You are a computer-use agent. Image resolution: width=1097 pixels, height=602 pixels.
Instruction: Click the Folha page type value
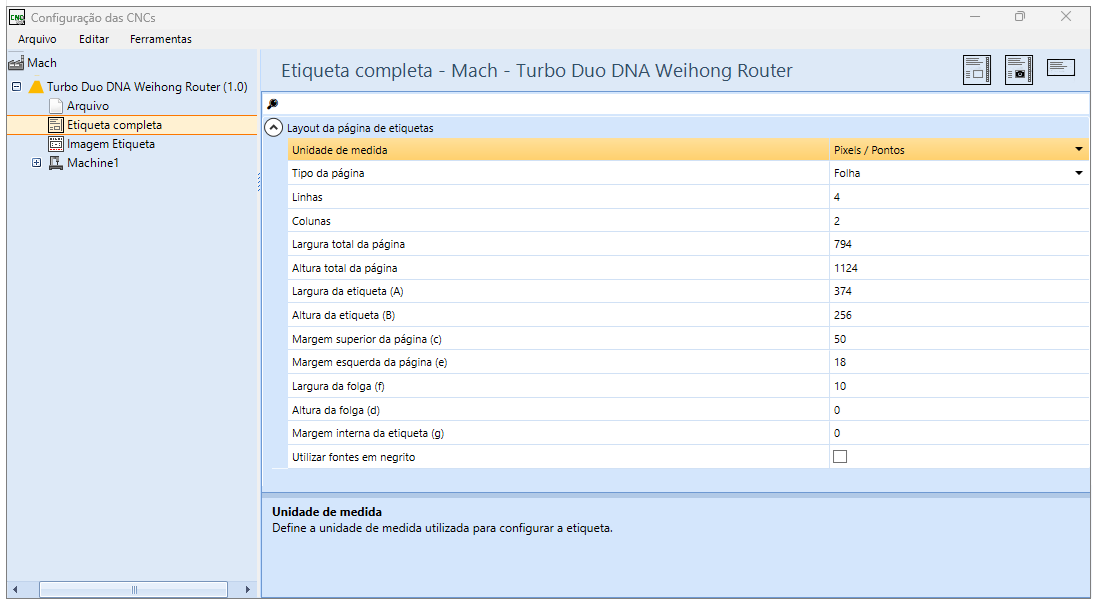coord(847,173)
